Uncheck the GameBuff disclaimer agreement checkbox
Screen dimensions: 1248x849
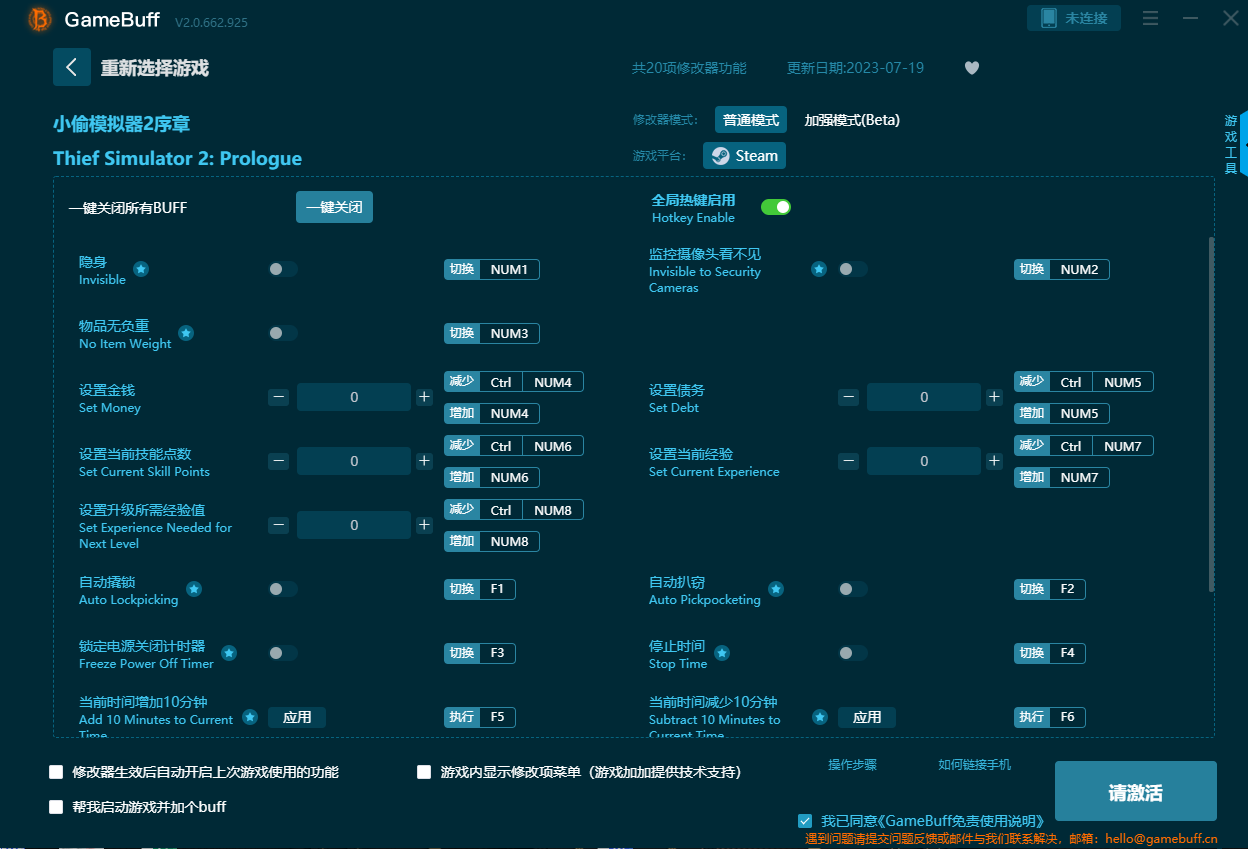point(805,821)
